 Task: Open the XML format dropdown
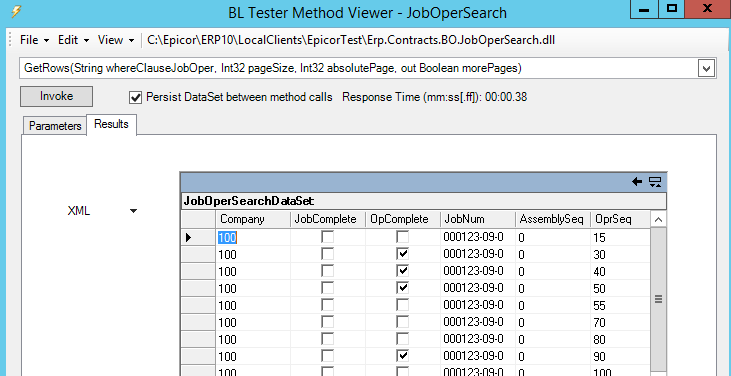[133, 211]
